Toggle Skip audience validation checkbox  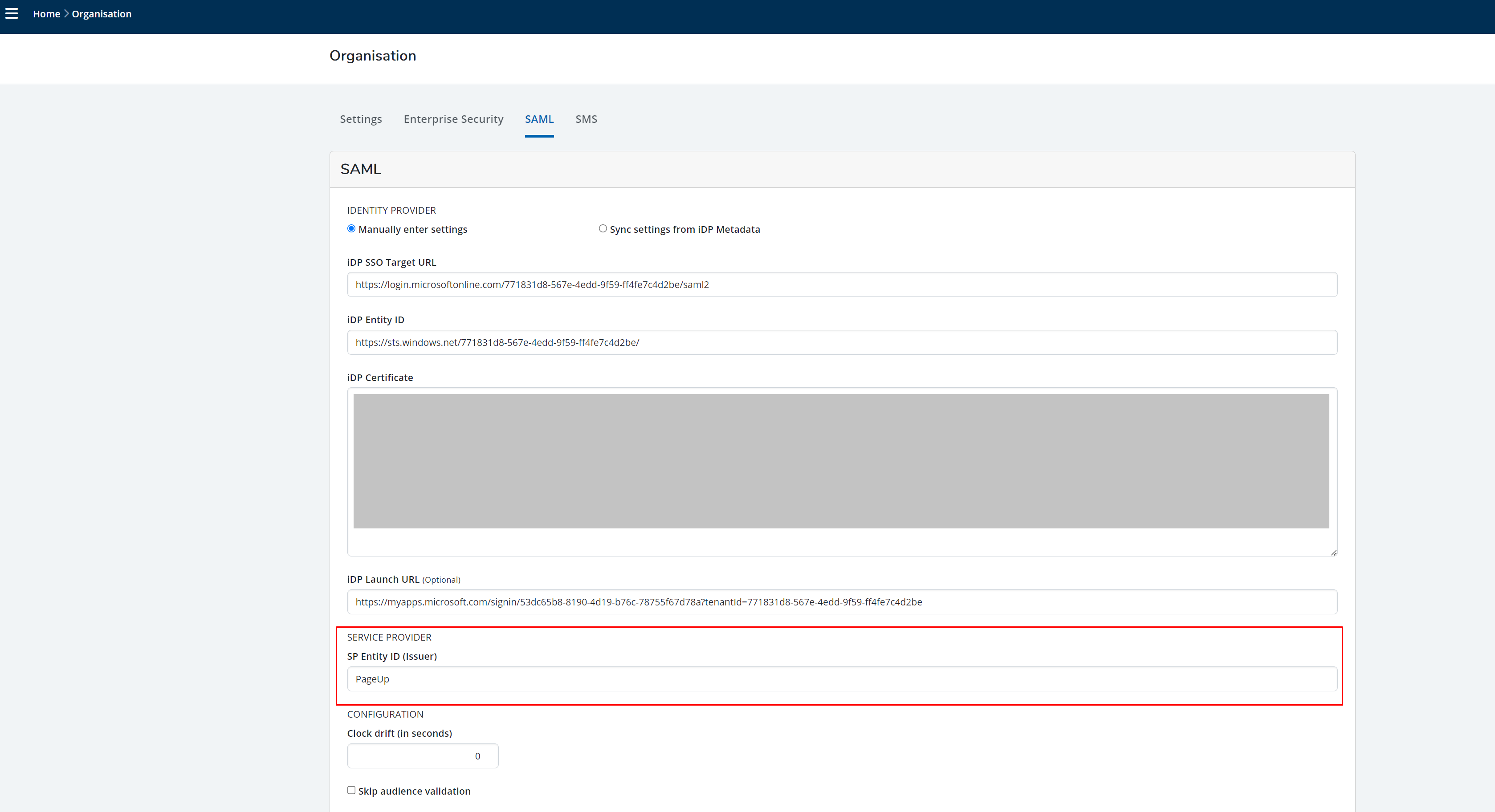pyautogui.click(x=351, y=790)
